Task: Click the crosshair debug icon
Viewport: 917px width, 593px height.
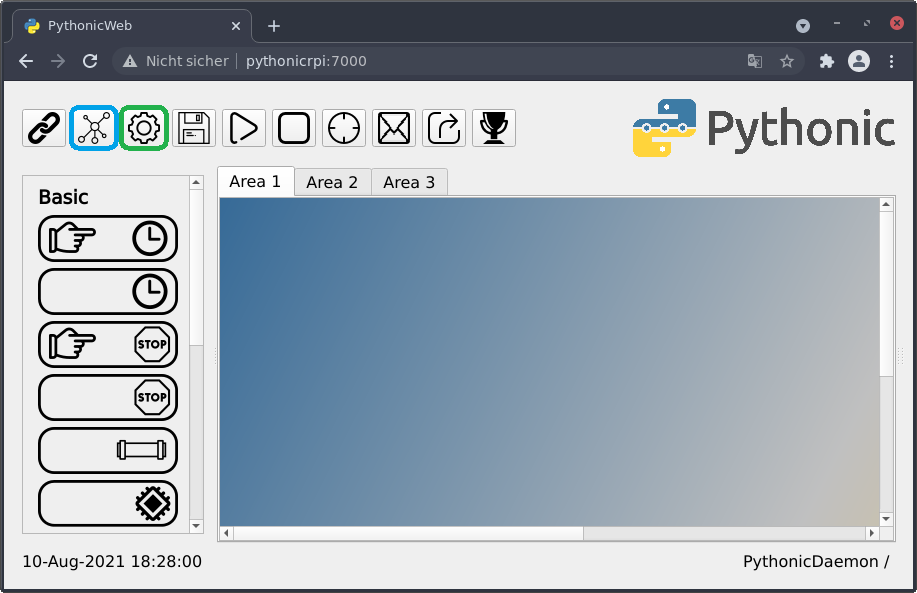Action: [343, 128]
